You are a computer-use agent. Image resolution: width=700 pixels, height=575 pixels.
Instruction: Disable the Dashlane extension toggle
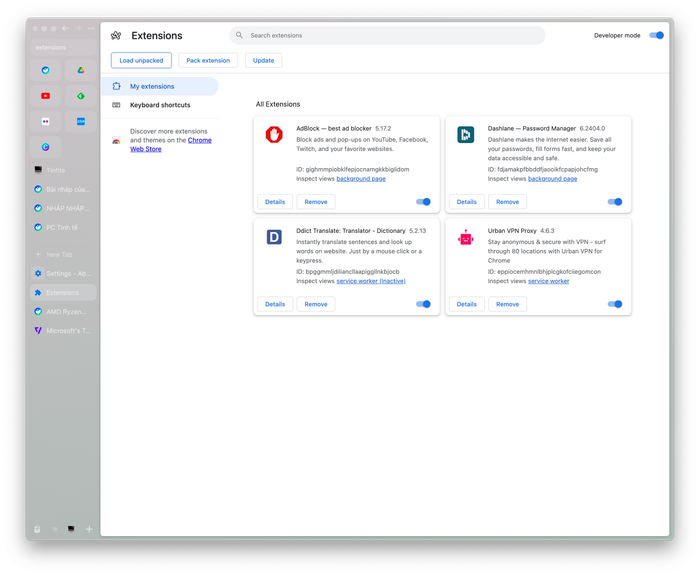[x=615, y=202]
